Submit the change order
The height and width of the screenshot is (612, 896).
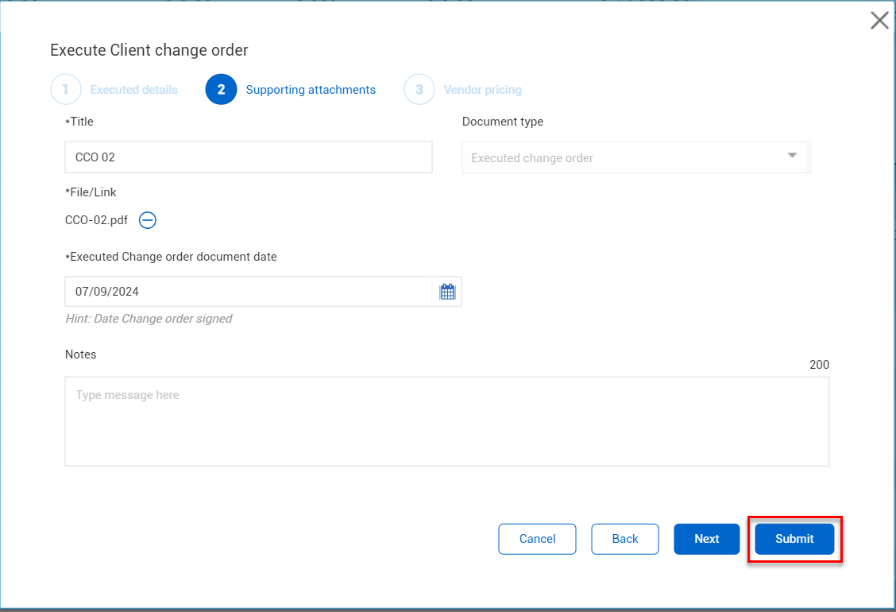[794, 539]
